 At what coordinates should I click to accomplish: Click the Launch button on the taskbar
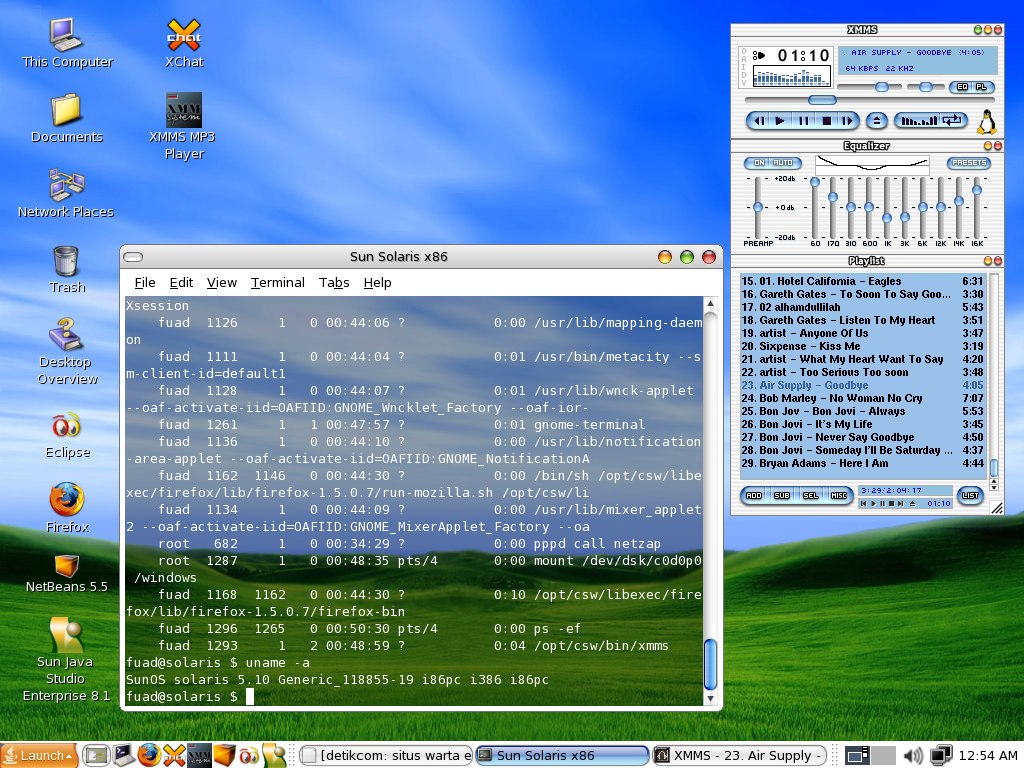(39, 755)
